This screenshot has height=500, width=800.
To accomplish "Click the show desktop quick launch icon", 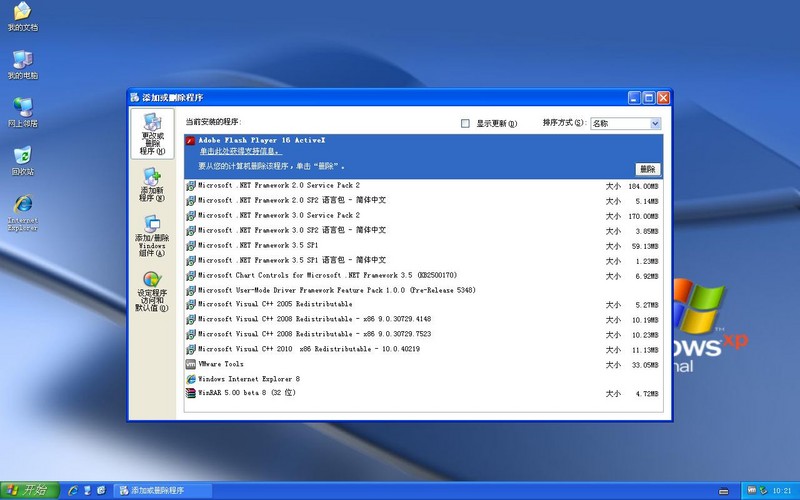I will click(x=87, y=490).
